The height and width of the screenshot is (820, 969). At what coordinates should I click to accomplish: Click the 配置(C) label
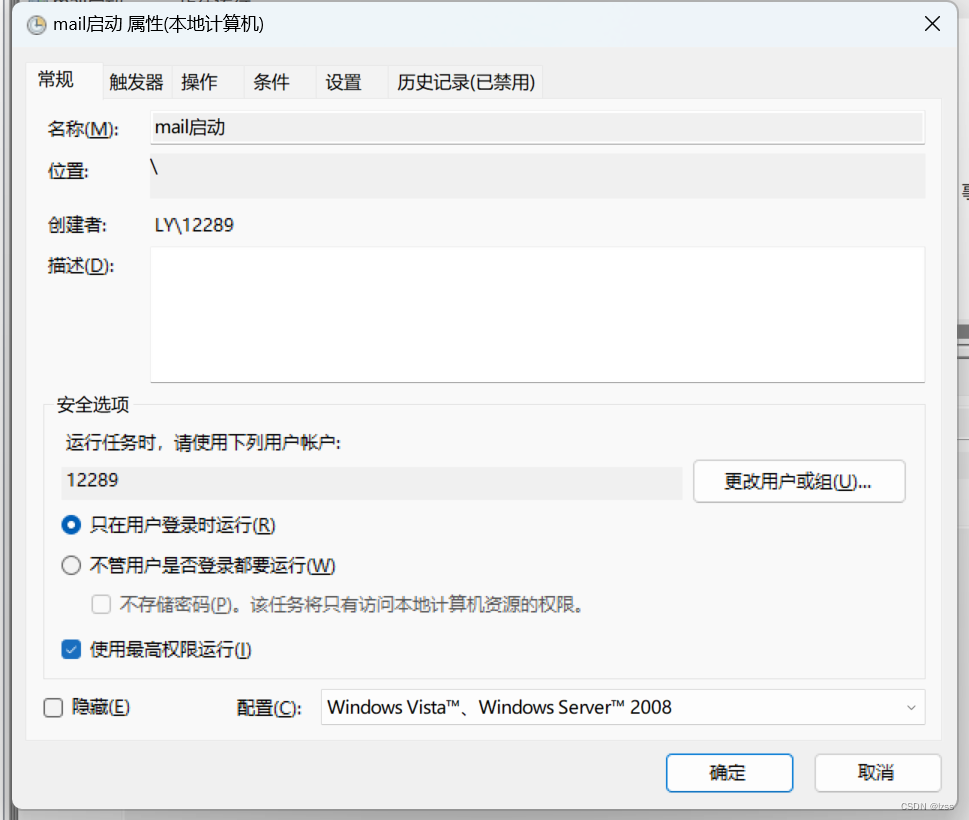pyautogui.click(x=269, y=708)
